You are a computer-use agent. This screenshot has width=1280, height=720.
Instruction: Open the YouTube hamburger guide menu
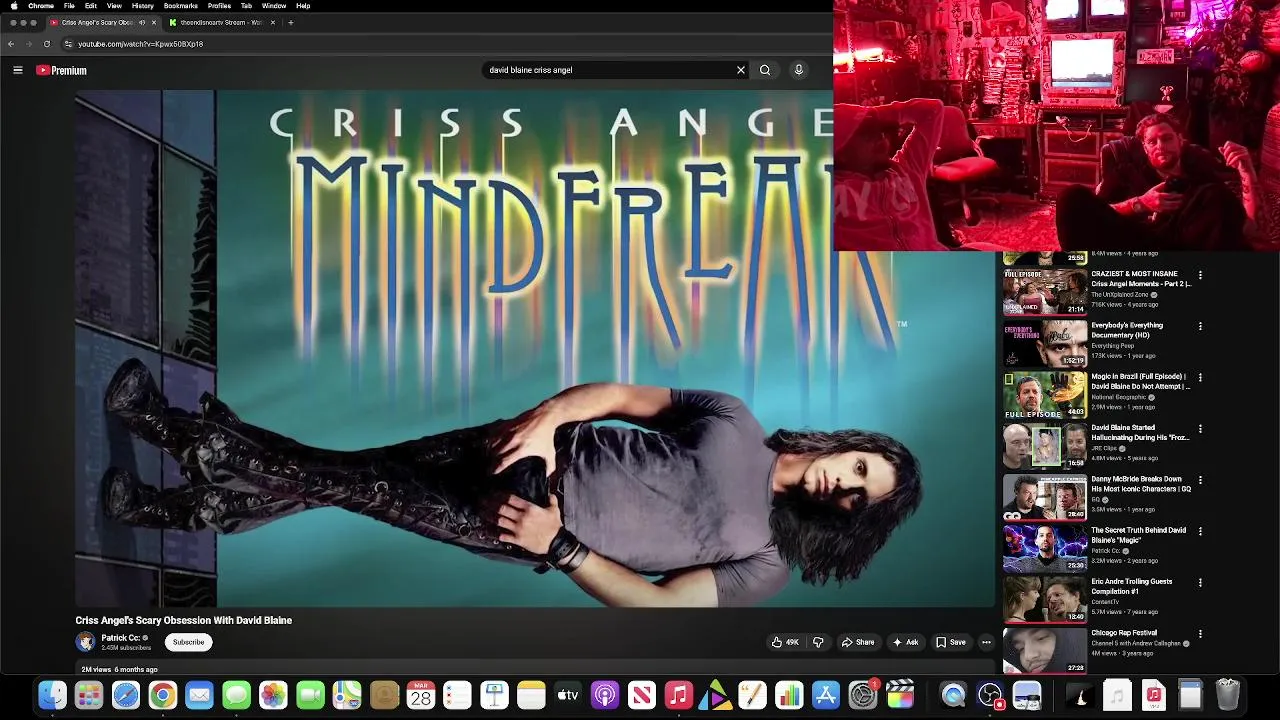point(17,70)
